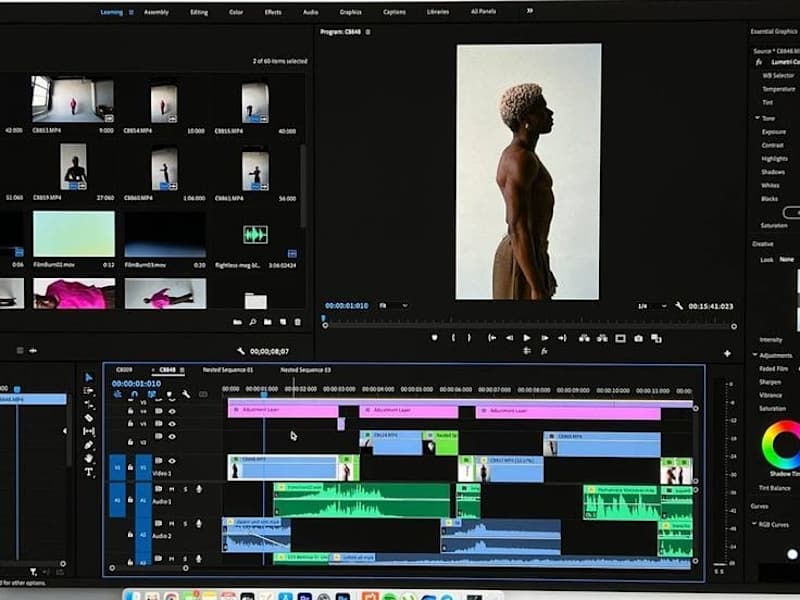Click the Go to Out button
800x600 pixels.
coord(562,338)
